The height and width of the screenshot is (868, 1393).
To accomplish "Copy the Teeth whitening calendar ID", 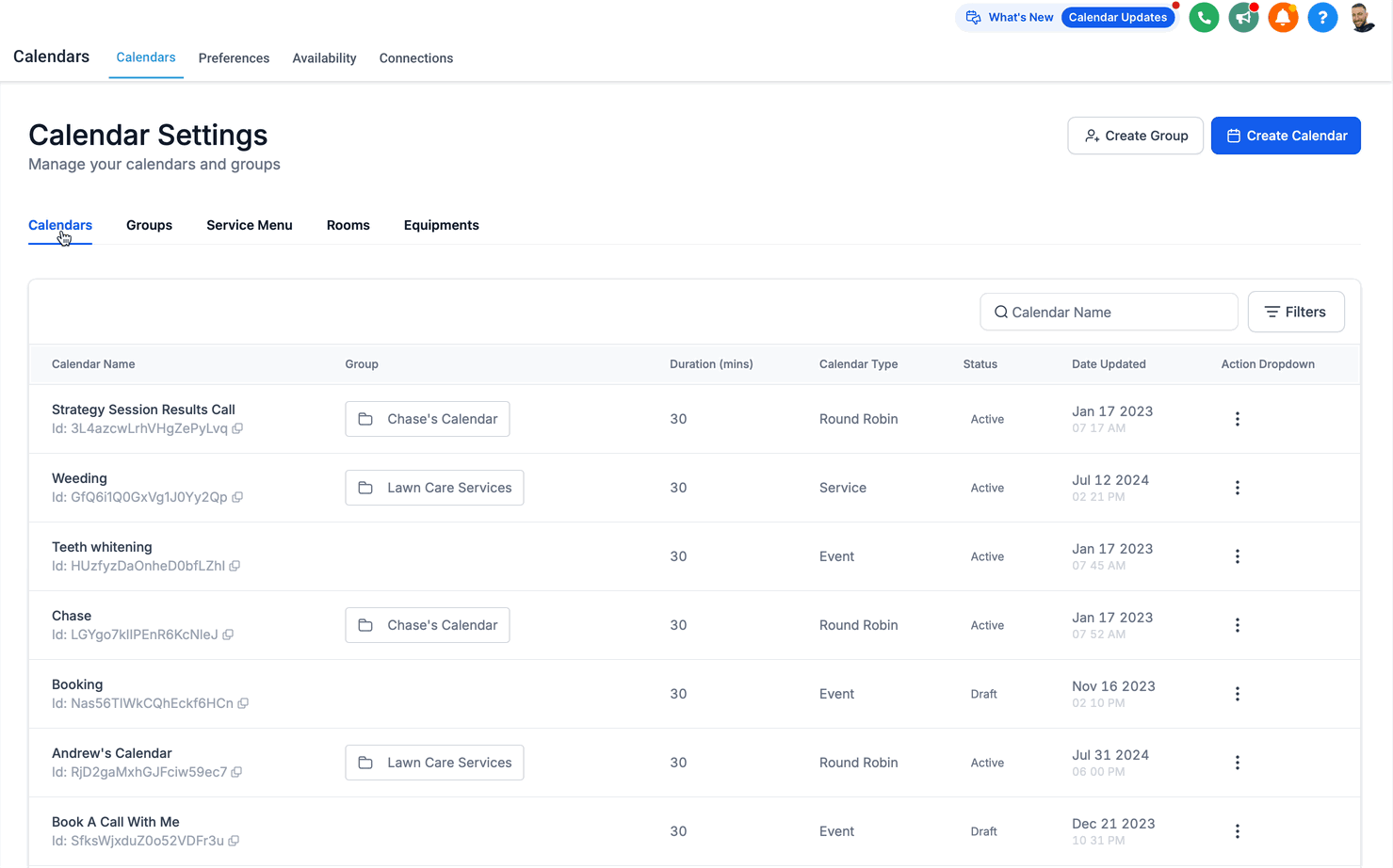I will pos(235,566).
